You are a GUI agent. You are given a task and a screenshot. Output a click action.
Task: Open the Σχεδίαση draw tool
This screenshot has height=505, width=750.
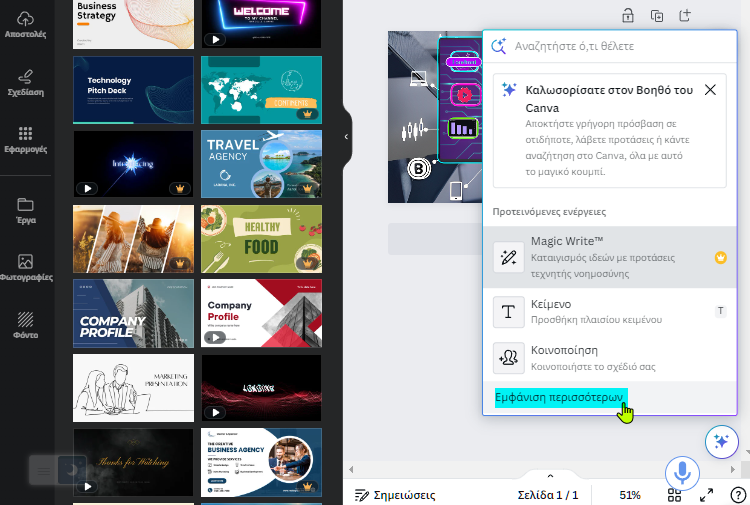coord(25,83)
